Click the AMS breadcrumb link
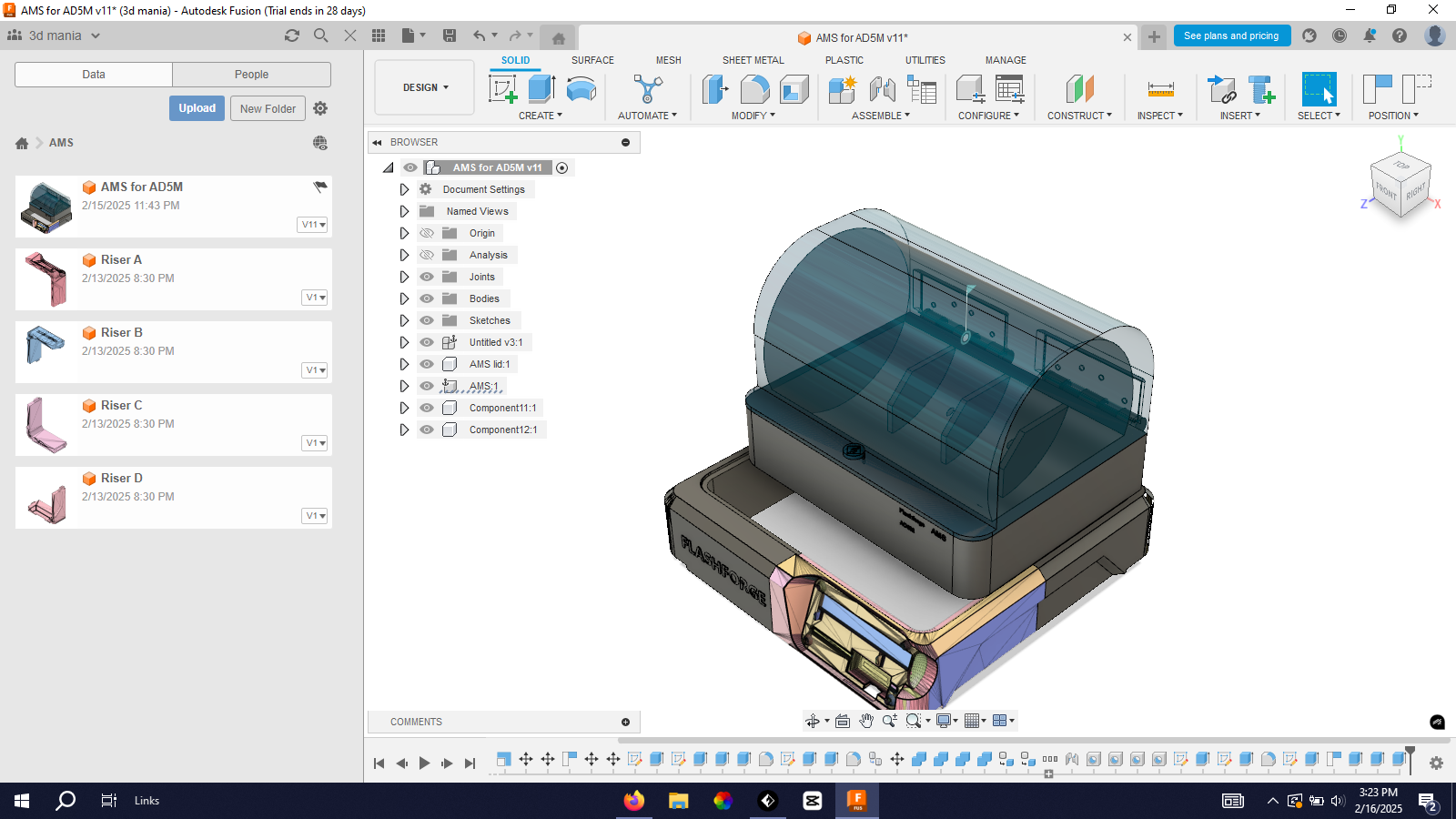Image resolution: width=1456 pixels, height=819 pixels. [61, 143]
